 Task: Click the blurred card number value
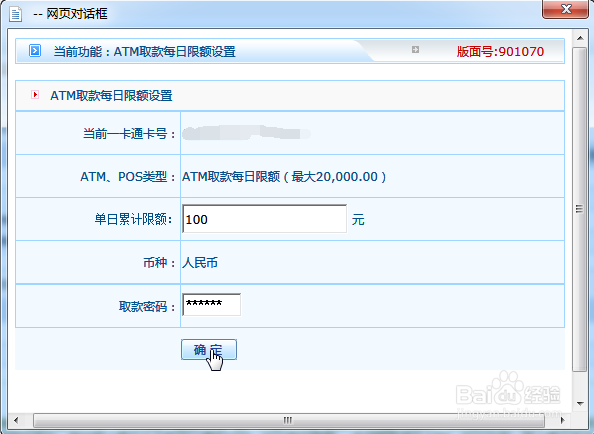point(247,133)
